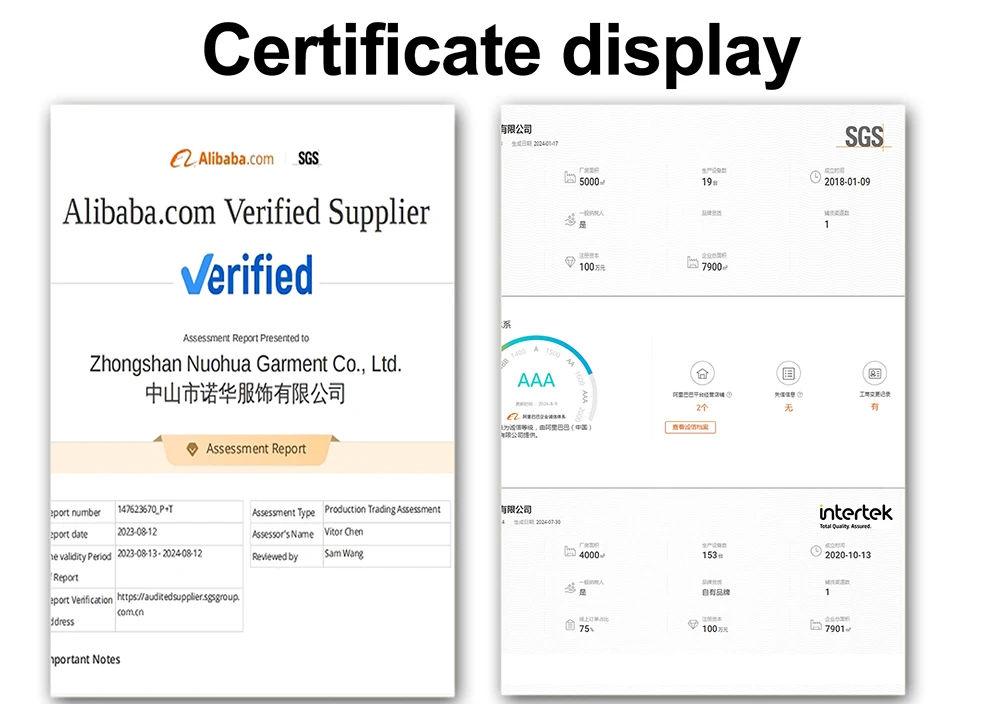This screenshot has height=704, width=1000.
Task: Click the clipboard icon beside 75%
Action: (570, 624)
